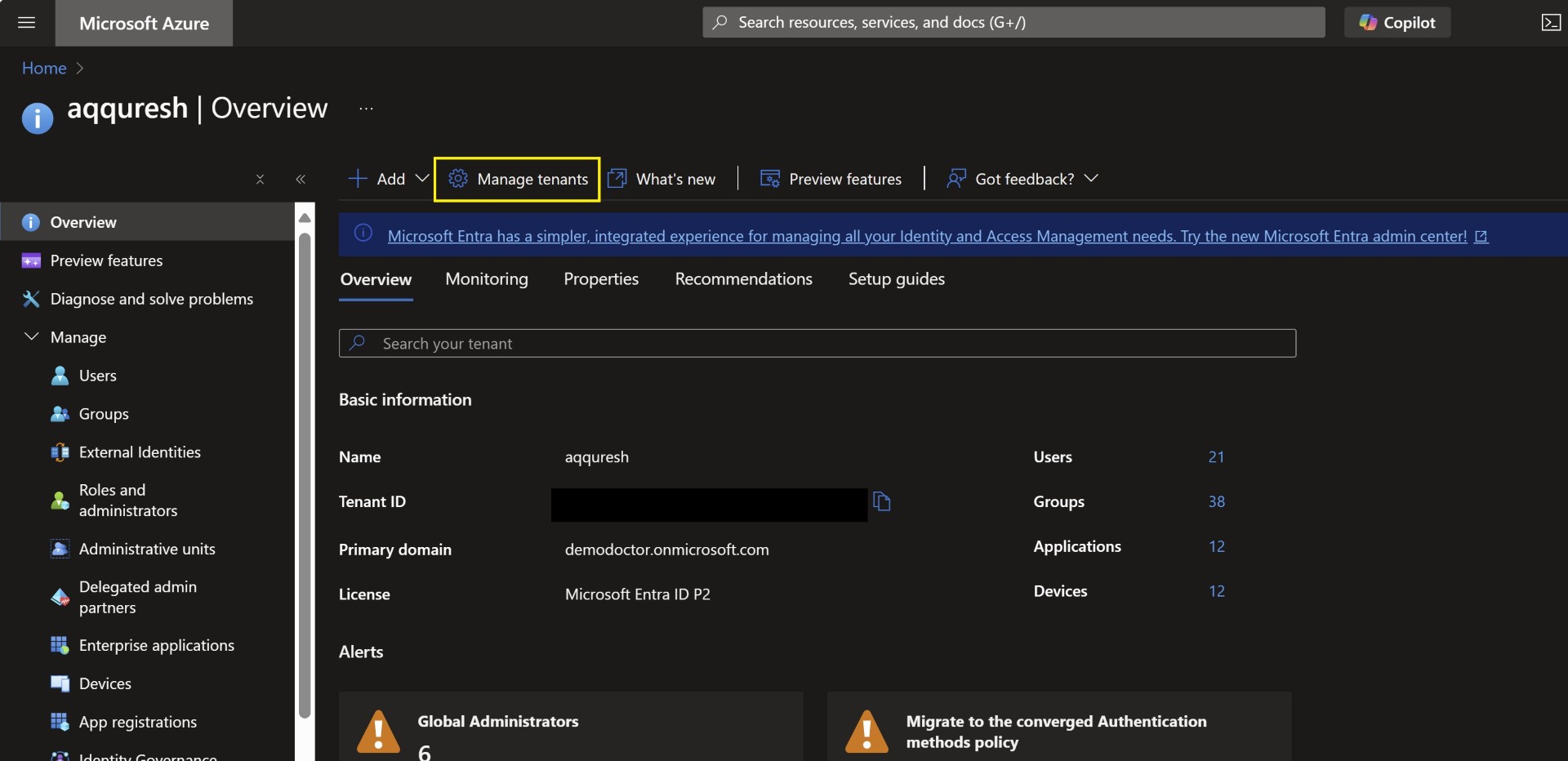The height and width of the screenshot is (761, 1568).
Task: Select Overview in the sidebar
Action: tap(147, 222)
